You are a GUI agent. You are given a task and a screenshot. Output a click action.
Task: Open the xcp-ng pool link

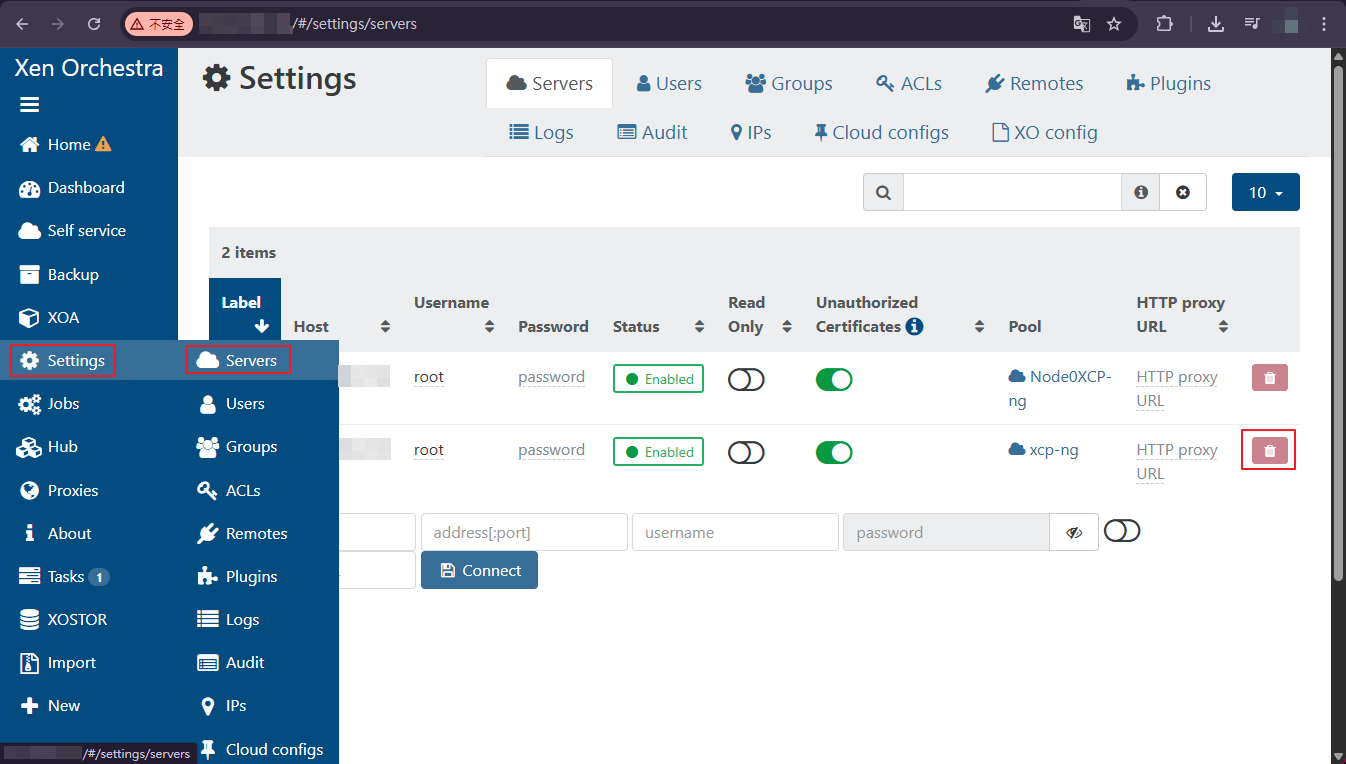point(1044,450)
